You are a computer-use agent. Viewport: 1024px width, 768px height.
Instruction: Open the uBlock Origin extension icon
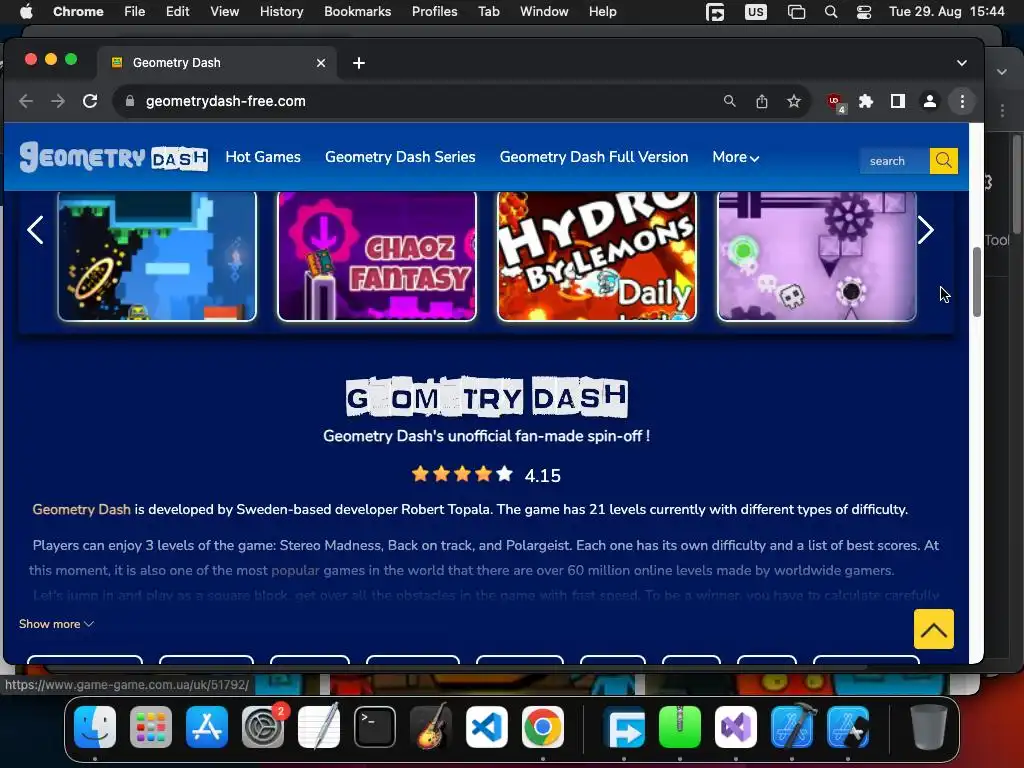pyautogui.click(x=835, y=102)
